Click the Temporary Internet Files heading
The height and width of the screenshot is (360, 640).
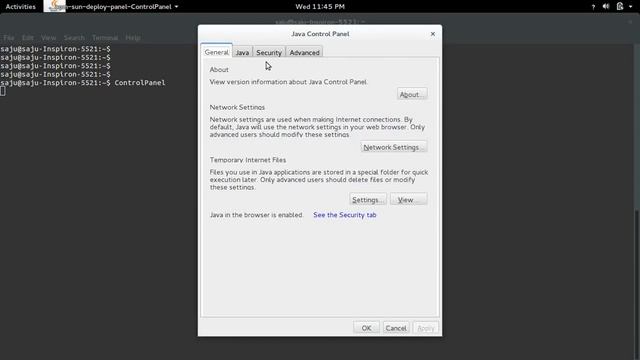248,160
